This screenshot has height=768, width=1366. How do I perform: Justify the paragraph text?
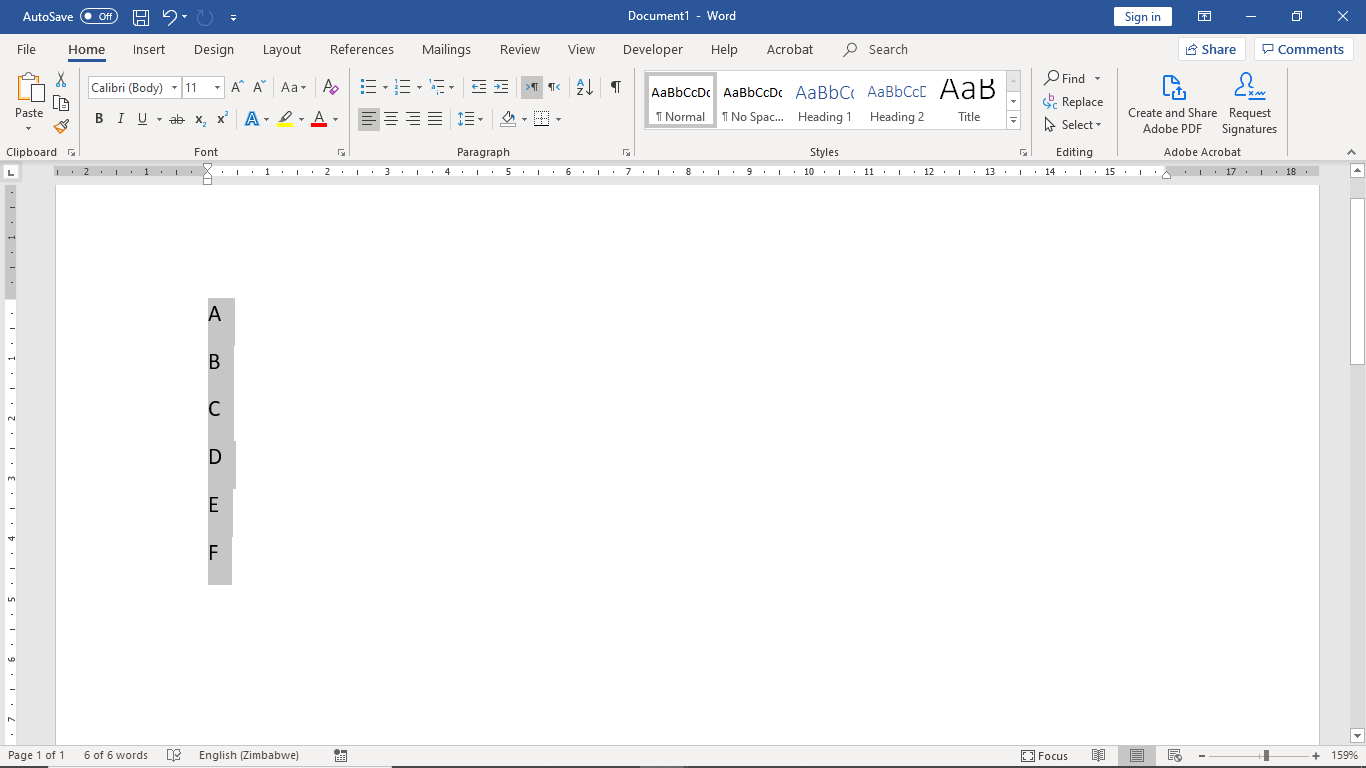435,119
